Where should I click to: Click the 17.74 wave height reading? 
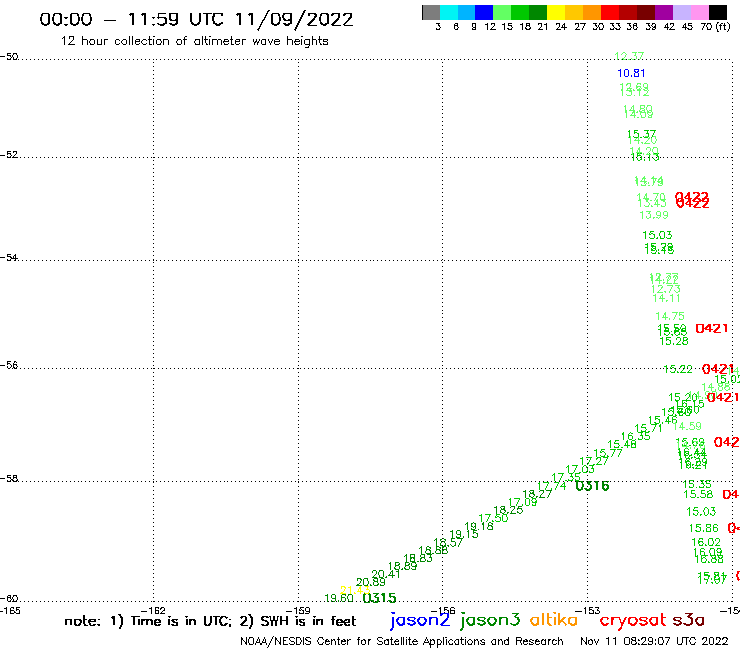(x=552, y=486)
